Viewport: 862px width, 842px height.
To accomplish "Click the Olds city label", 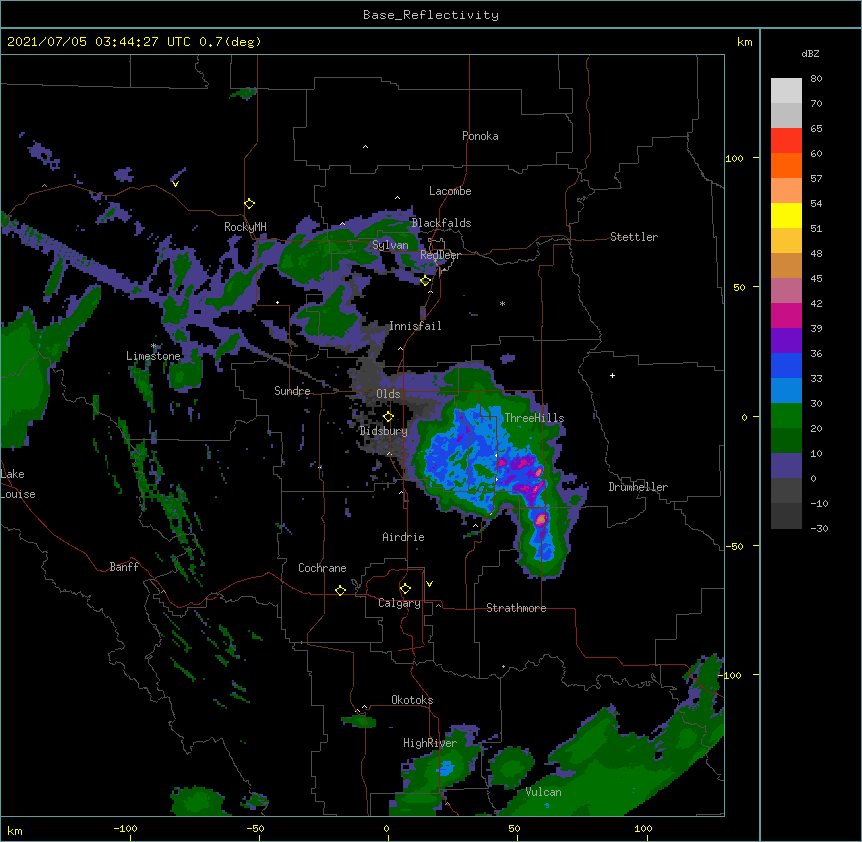I will coord(388,394).
